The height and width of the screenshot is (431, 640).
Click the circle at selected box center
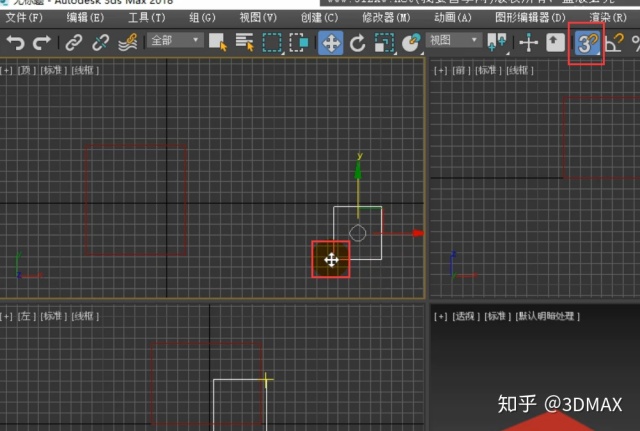click(x=358, y=233)
